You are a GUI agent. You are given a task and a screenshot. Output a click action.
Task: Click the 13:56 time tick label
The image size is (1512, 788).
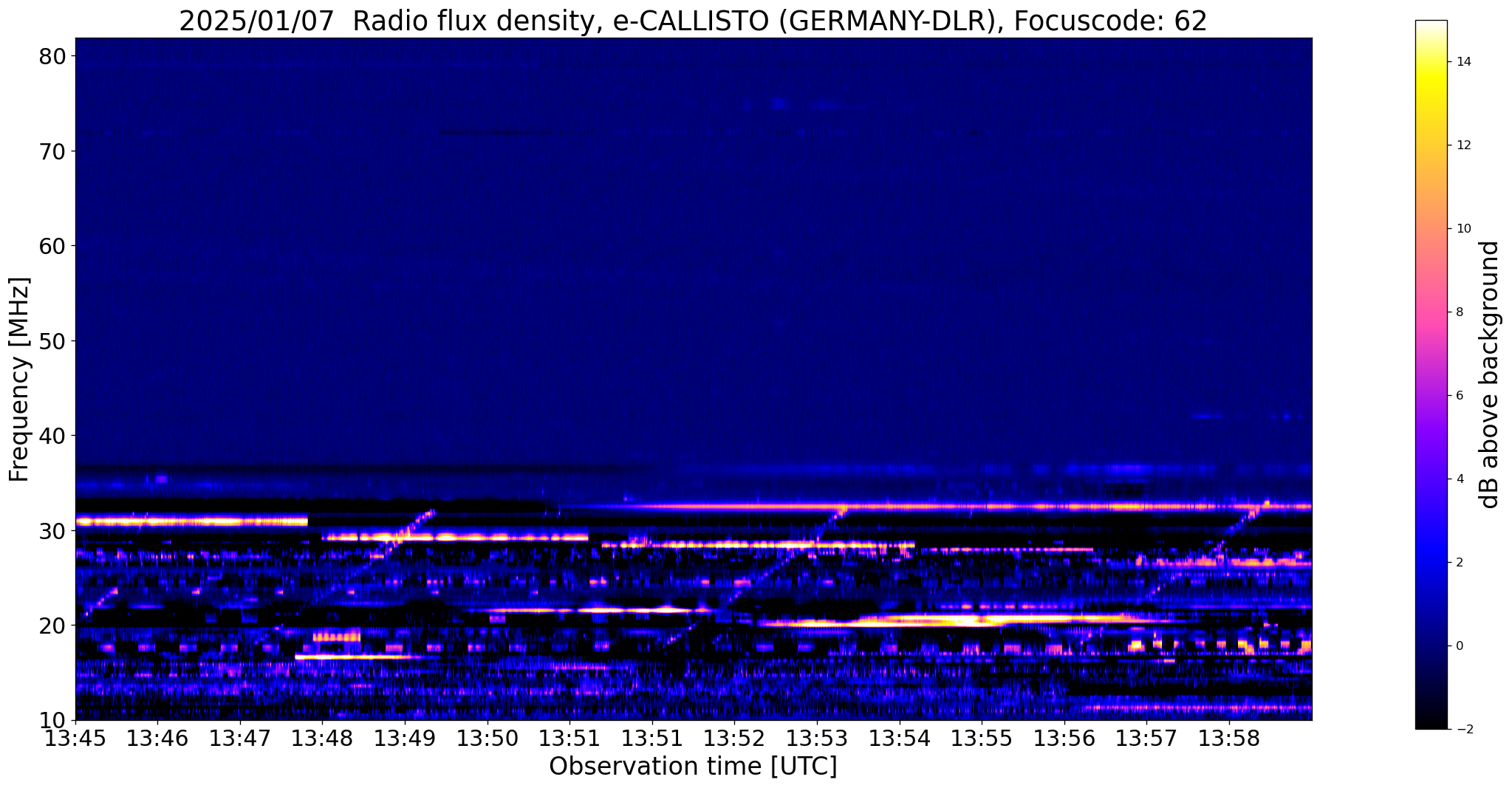(x=1064, y=739)
